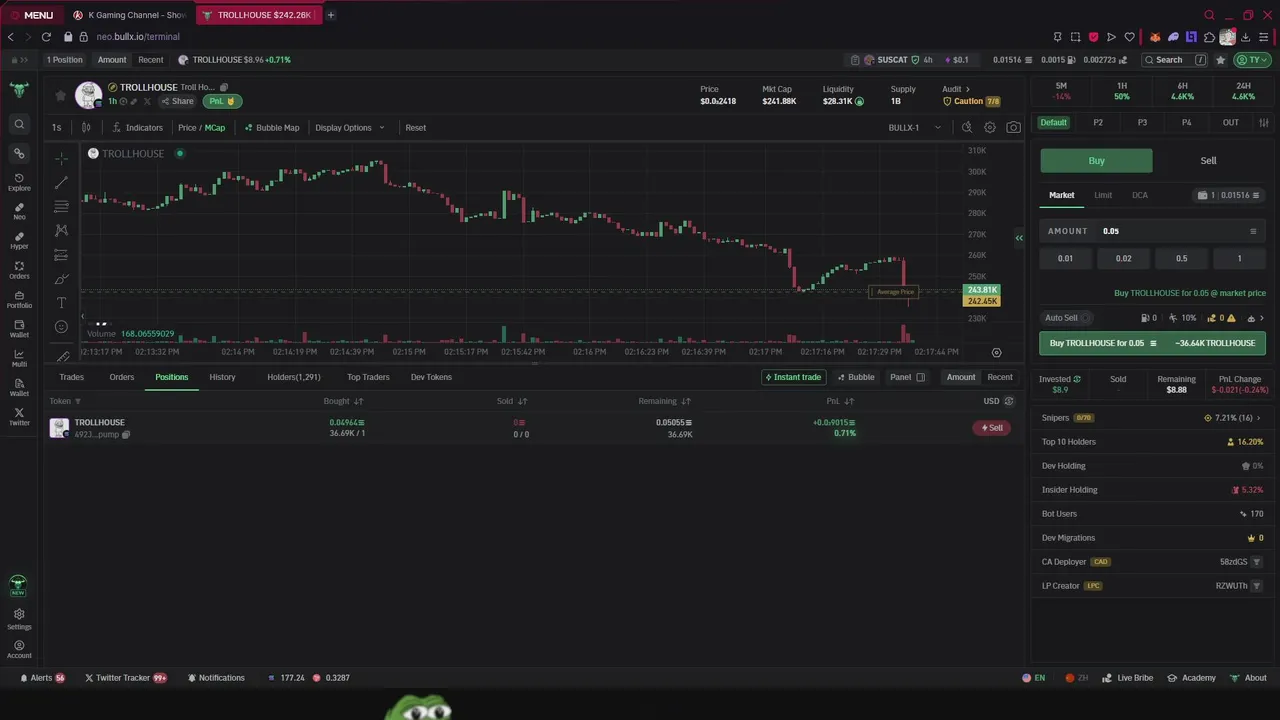Switch to Amount view in top bar
The image size is (1280, 720).
point(112,59)
